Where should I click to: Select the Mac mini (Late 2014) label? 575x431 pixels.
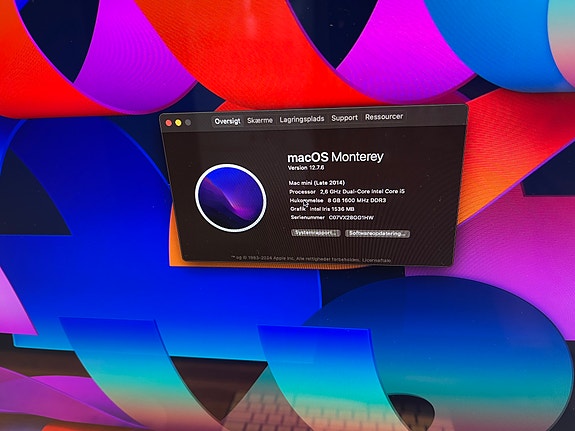(x=317, y=183)
